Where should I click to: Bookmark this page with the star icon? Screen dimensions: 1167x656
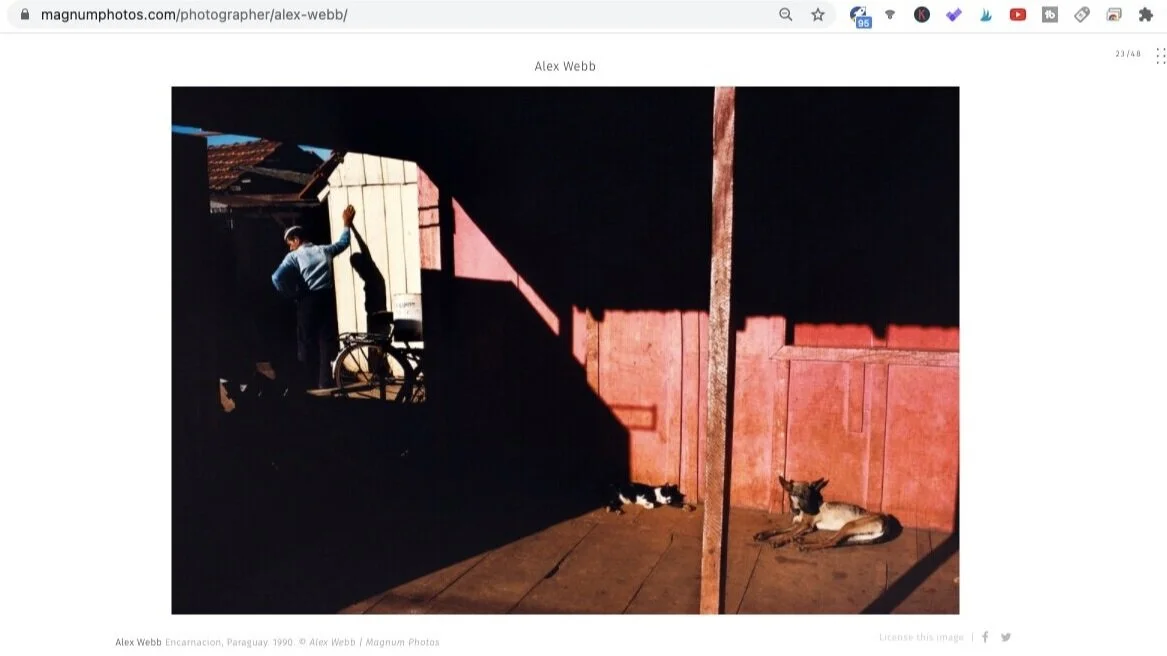point(818,14)
